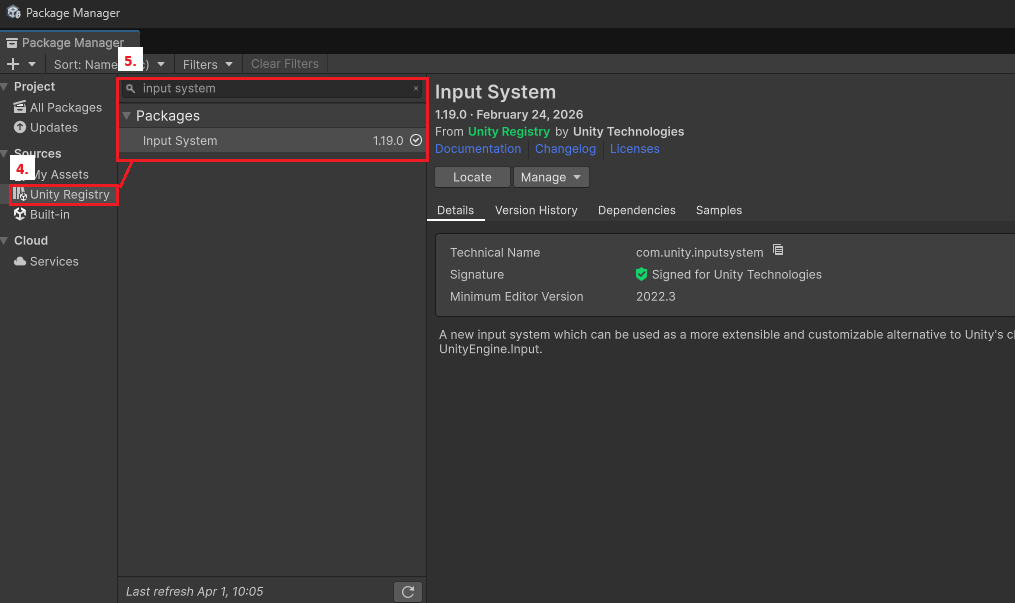
Task: Click the Unity Registry green link
Action: tap(509, 131)
